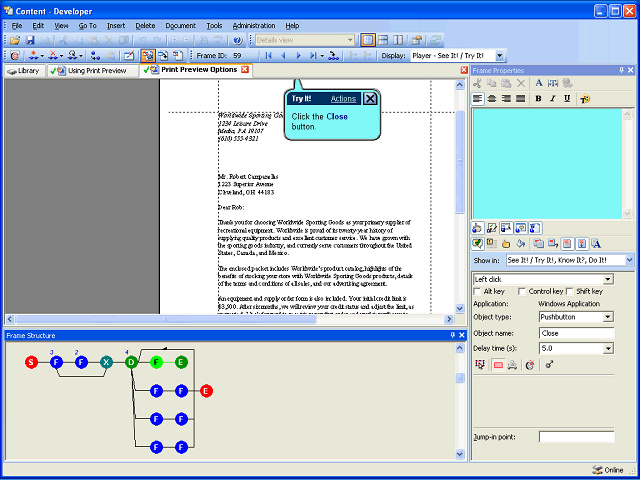Click the blue letter A font icon
Screen dimensions: 640x480
click(x=539, y=83)
